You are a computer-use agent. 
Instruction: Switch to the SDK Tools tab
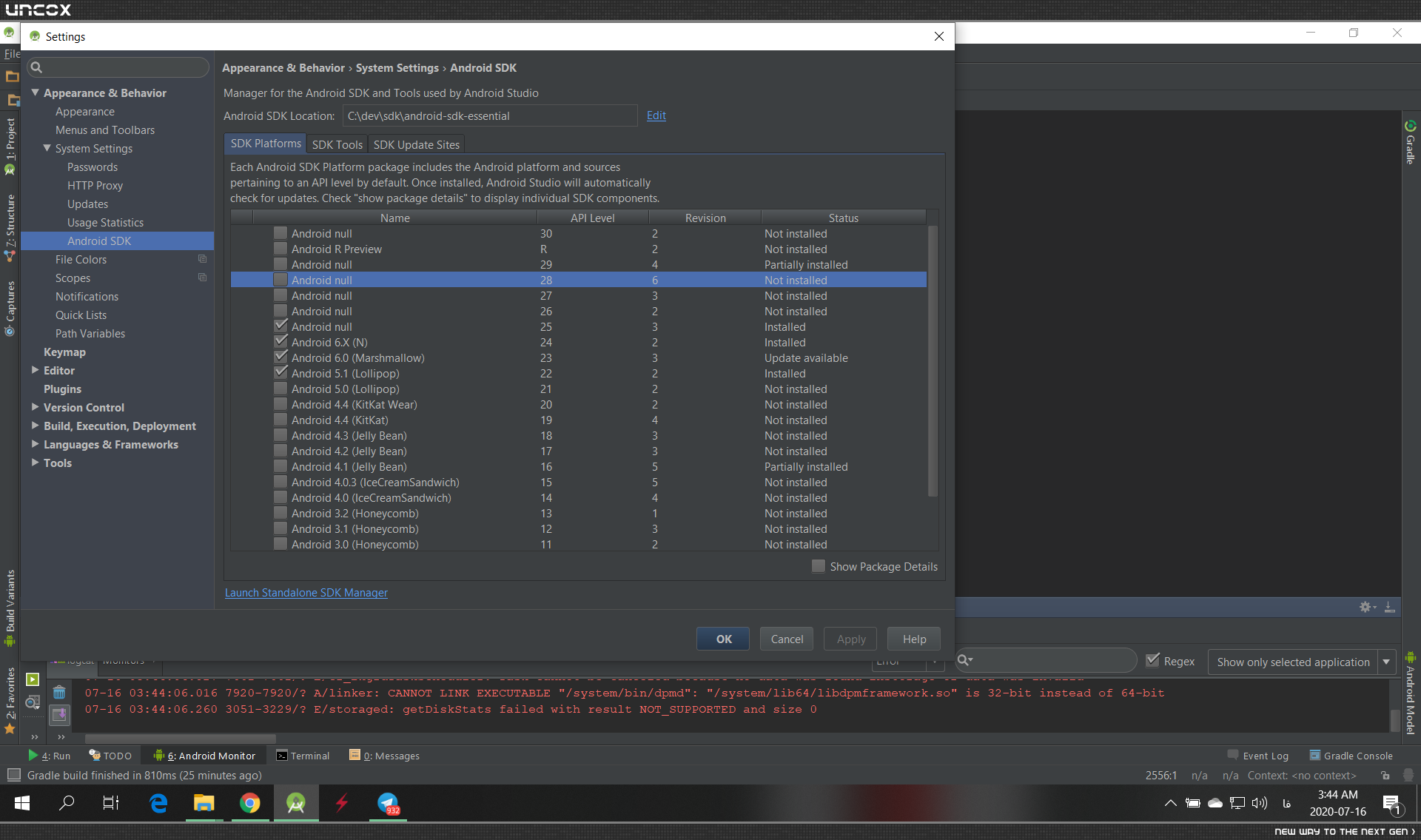pos(337,144)
